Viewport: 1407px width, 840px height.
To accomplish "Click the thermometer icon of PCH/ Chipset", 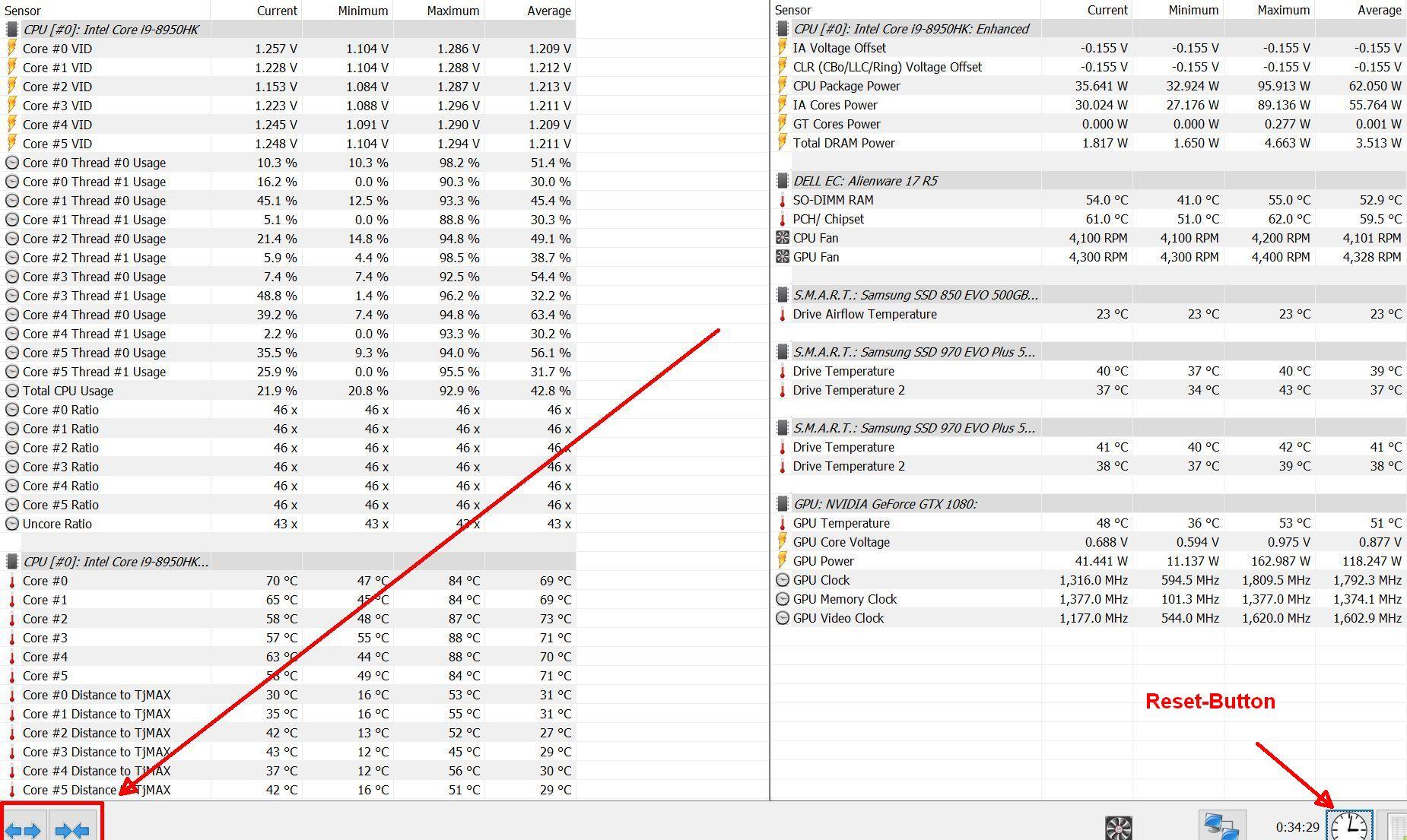I will (x=782, y=219).
